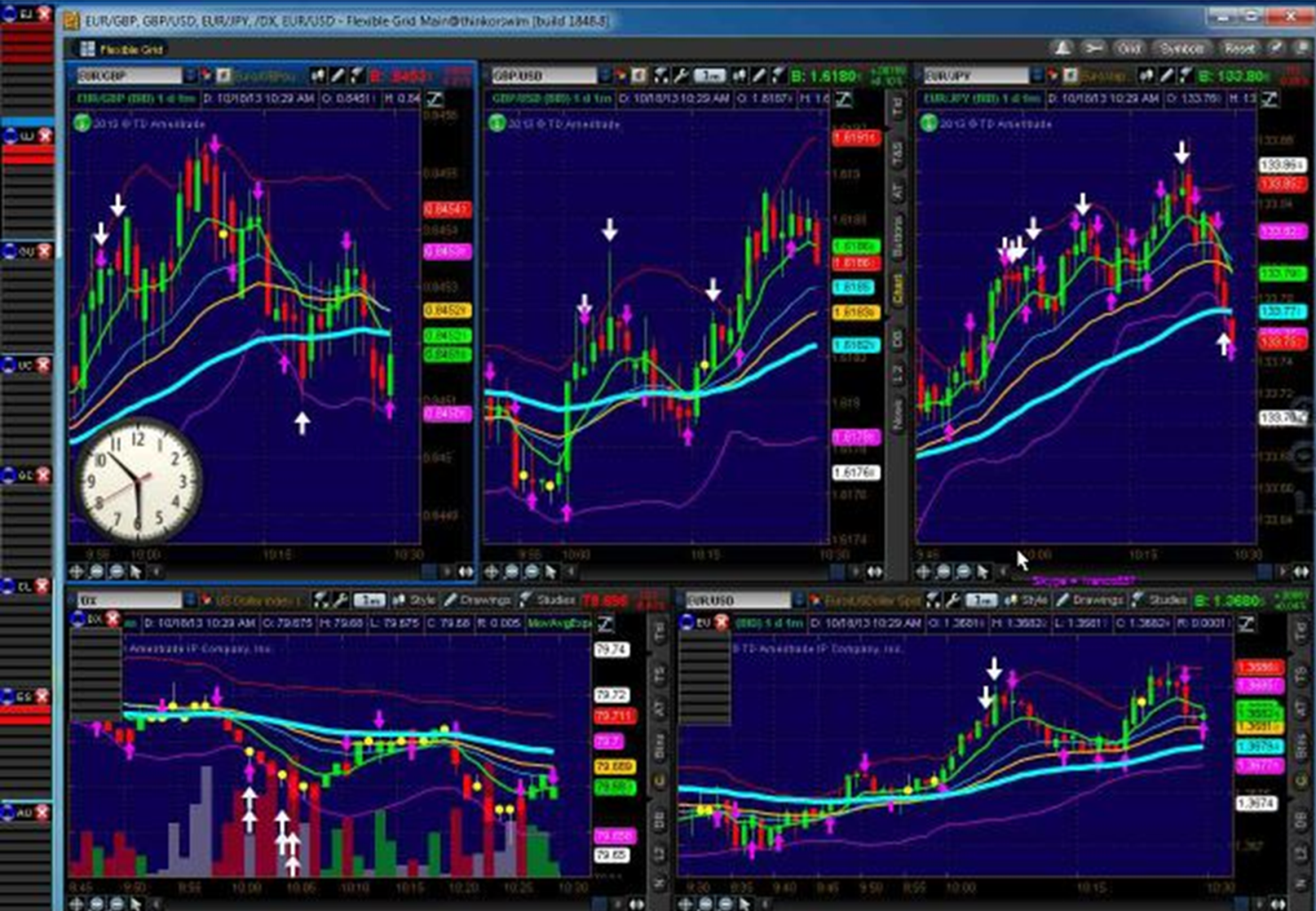Click the zoom in icon below EUR/JPY chart
Screen dimensions: 1316x911
coord(943,571)
